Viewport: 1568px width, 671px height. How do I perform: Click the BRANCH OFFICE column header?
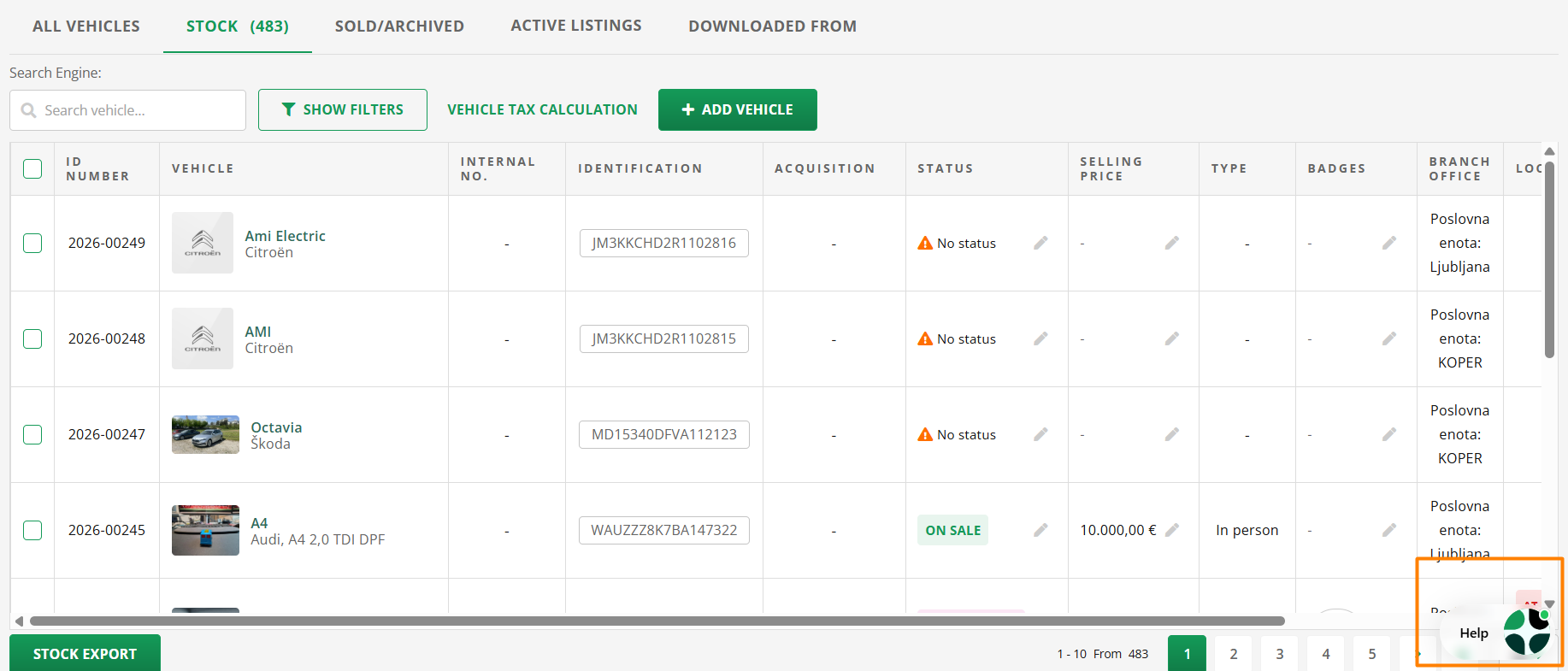[1459, 168]
